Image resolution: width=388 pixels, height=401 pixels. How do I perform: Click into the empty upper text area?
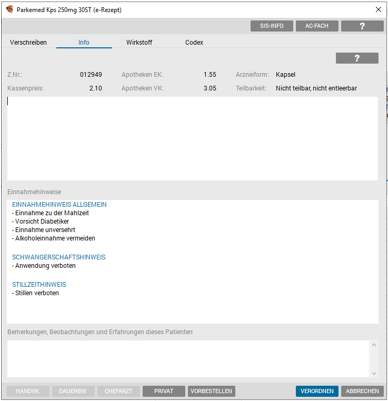[193, 139]
